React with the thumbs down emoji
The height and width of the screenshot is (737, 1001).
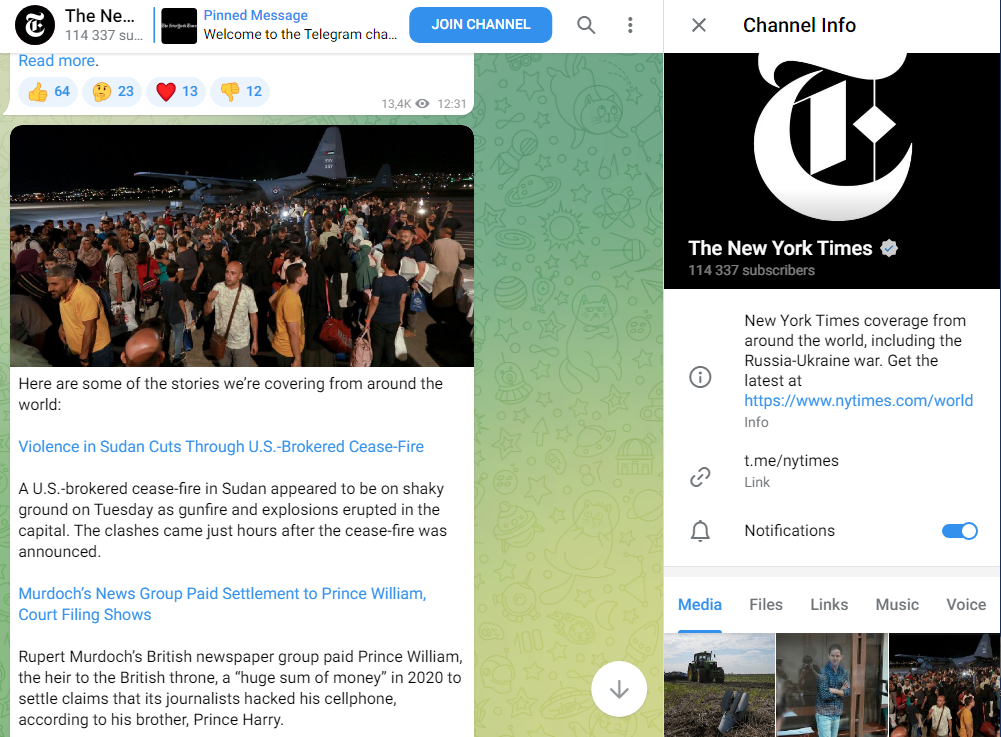239,91
